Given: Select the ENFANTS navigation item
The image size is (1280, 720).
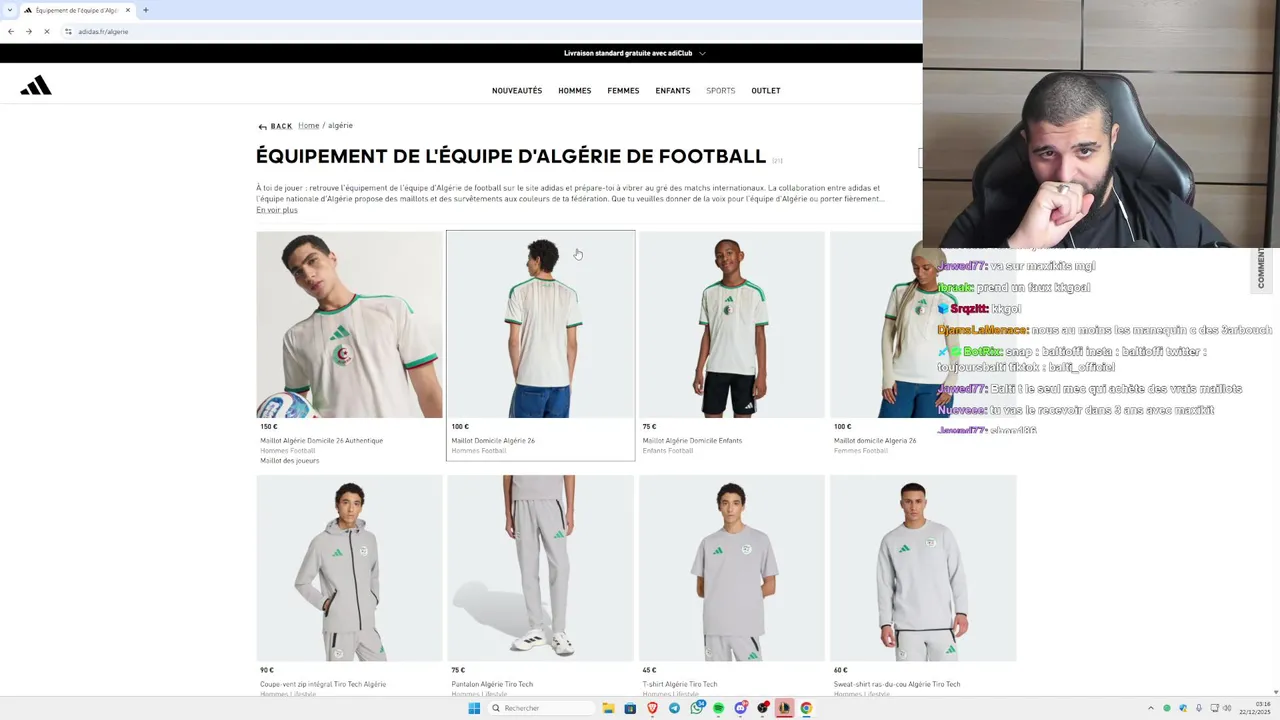Looking at the screenshot, I should pos(673,91).
